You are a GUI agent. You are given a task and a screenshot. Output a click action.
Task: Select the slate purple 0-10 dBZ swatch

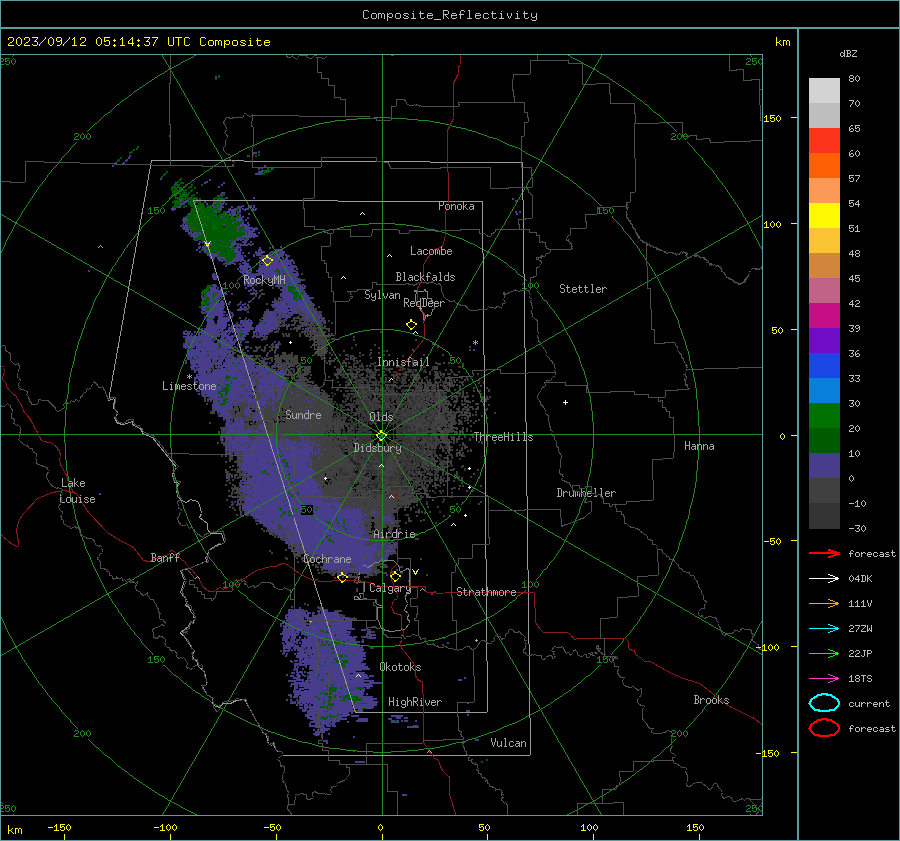824,466
